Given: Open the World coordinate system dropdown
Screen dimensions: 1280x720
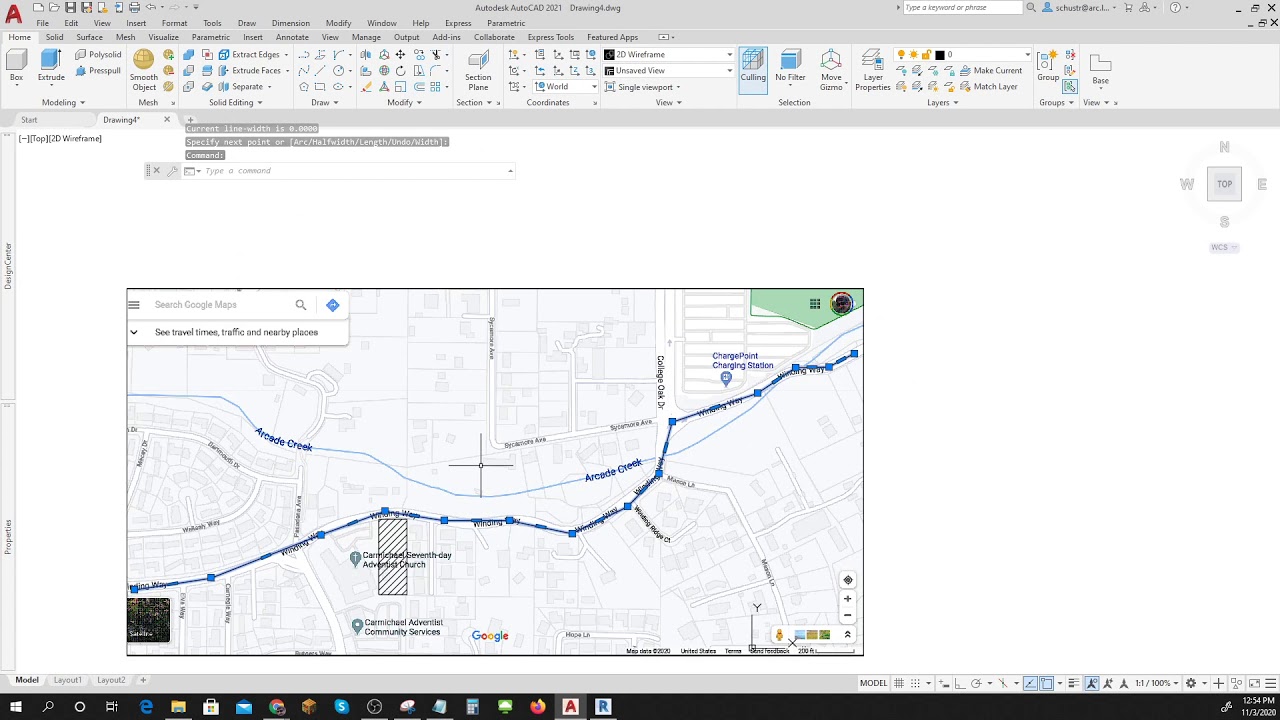Looking at the screenshot, I should pos(567,87).
